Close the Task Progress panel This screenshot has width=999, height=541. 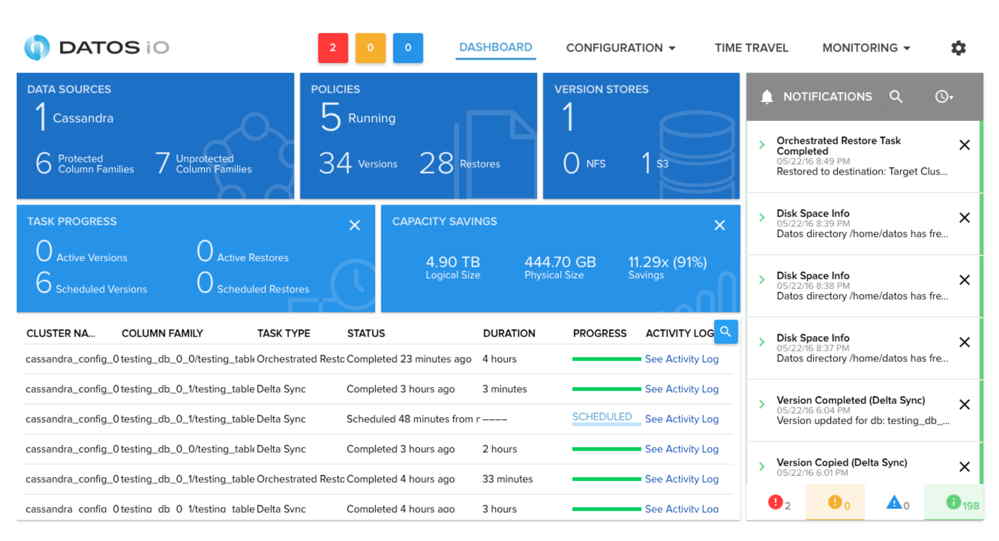355,225
